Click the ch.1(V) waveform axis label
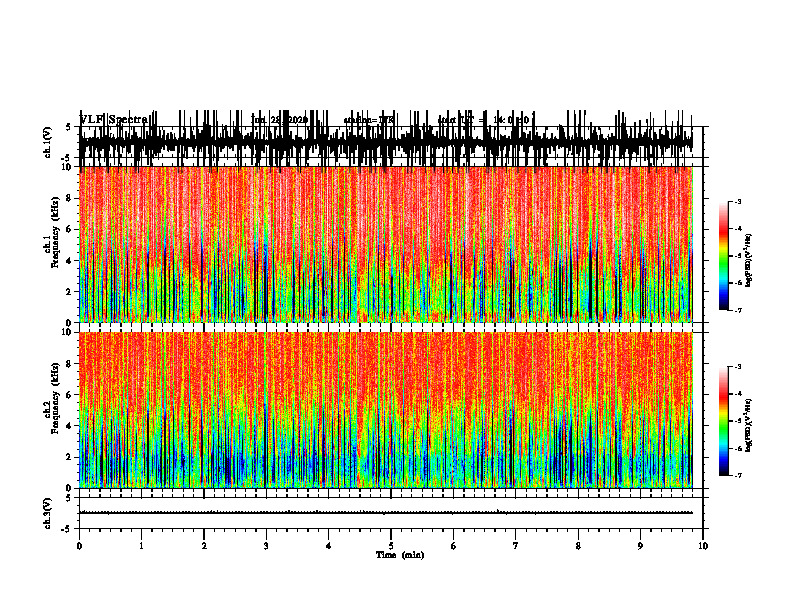Viewport: 792px width, 612px height. [48, 142]
